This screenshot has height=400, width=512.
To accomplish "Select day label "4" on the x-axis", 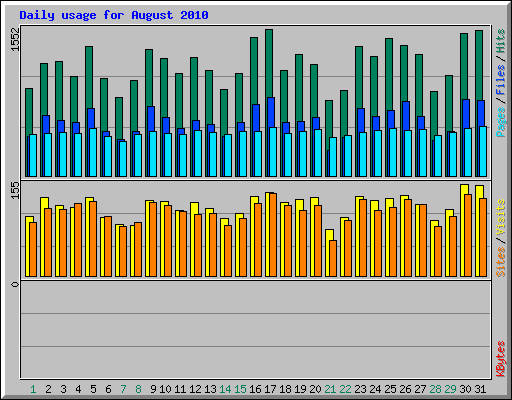I will (x=78, y=389).
